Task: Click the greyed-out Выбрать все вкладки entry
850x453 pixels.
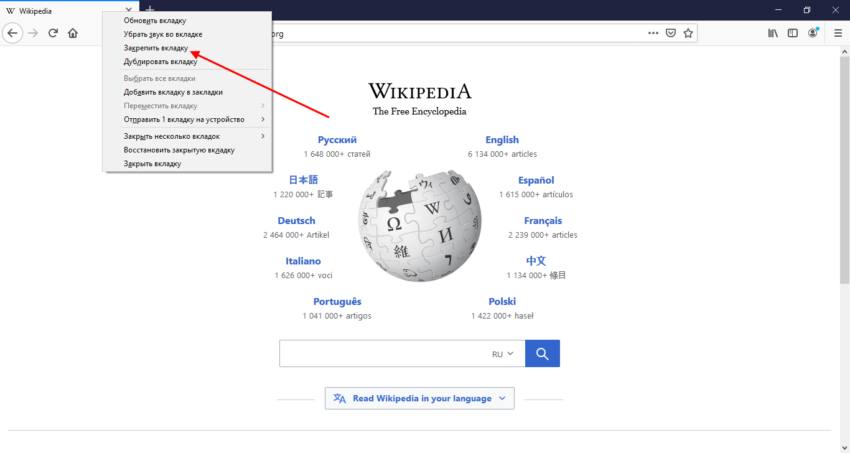Action: pyautogui.click(x=187, y=79)
